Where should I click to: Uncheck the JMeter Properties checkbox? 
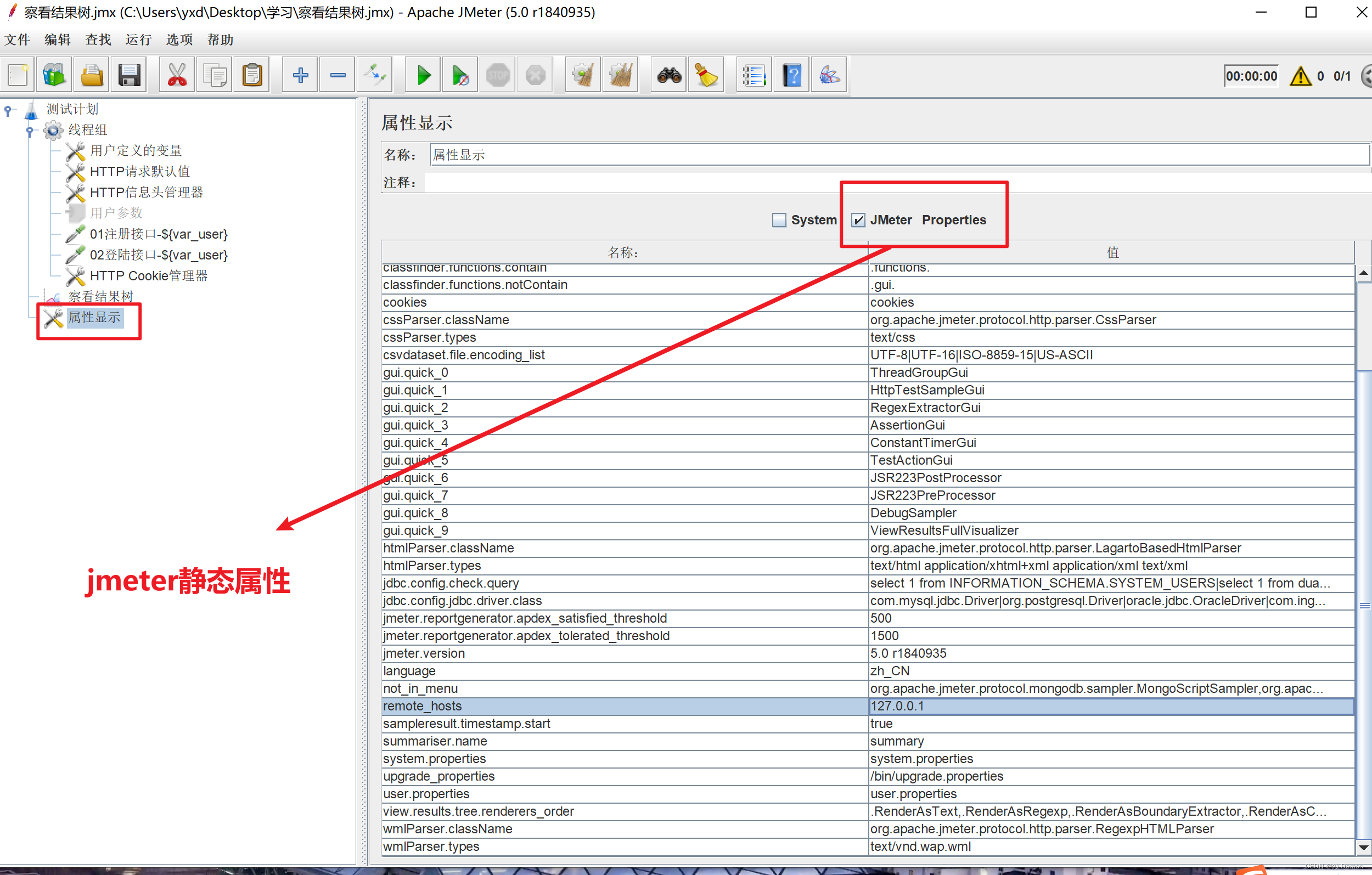[x=858, y=220]
